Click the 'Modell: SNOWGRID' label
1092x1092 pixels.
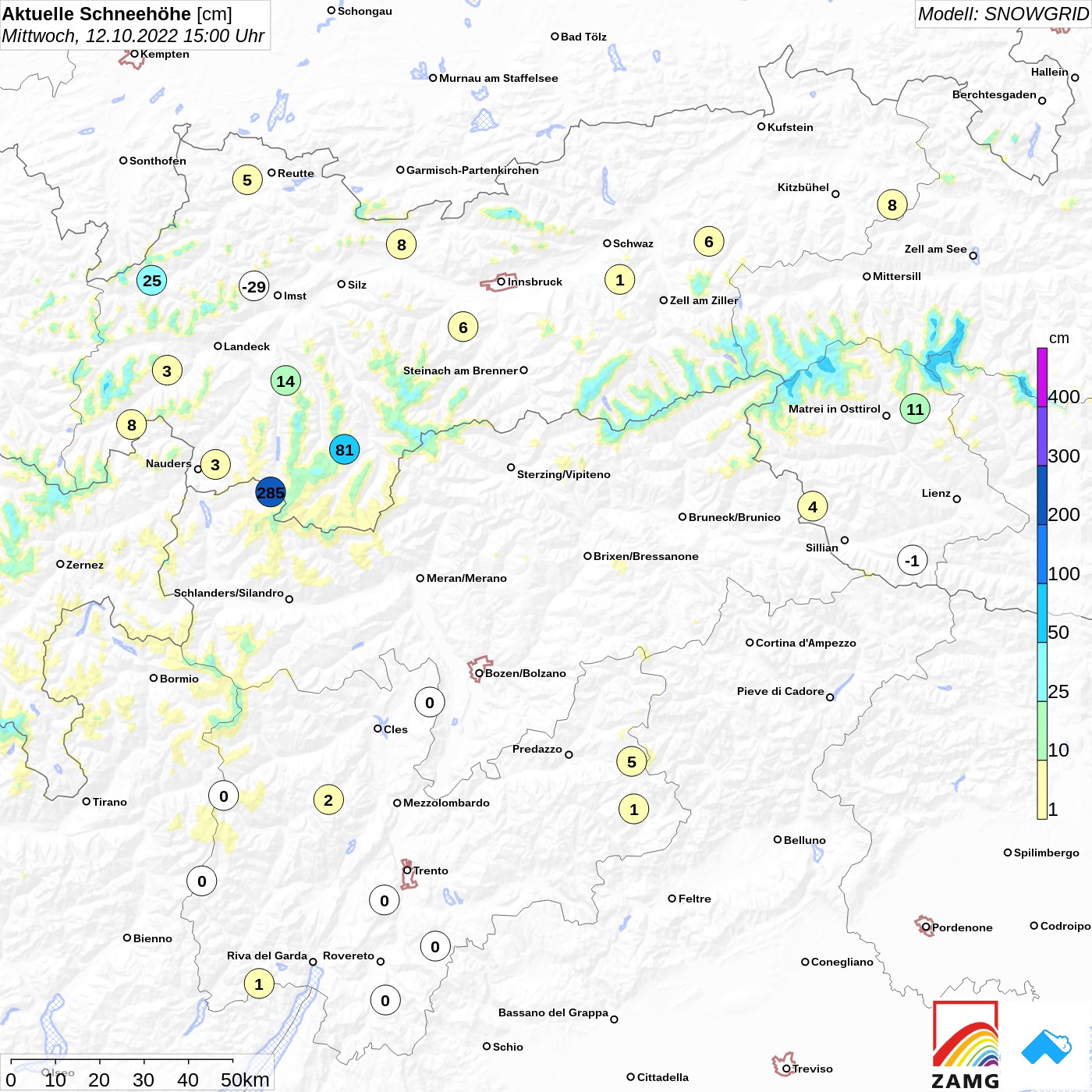1002,14
